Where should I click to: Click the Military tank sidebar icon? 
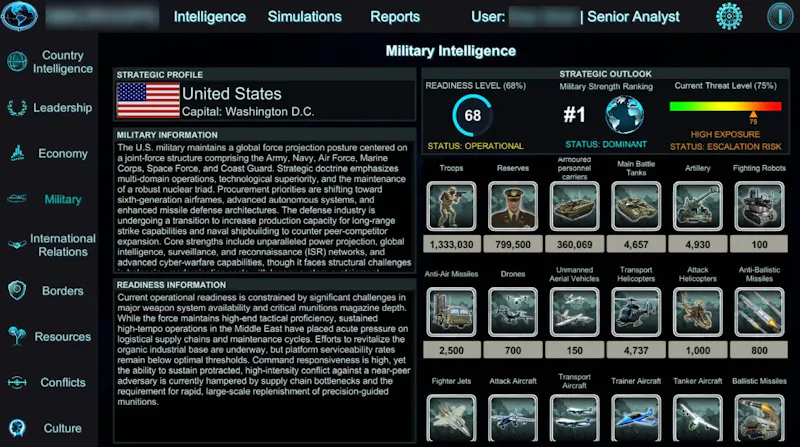(x=17, y=198)
